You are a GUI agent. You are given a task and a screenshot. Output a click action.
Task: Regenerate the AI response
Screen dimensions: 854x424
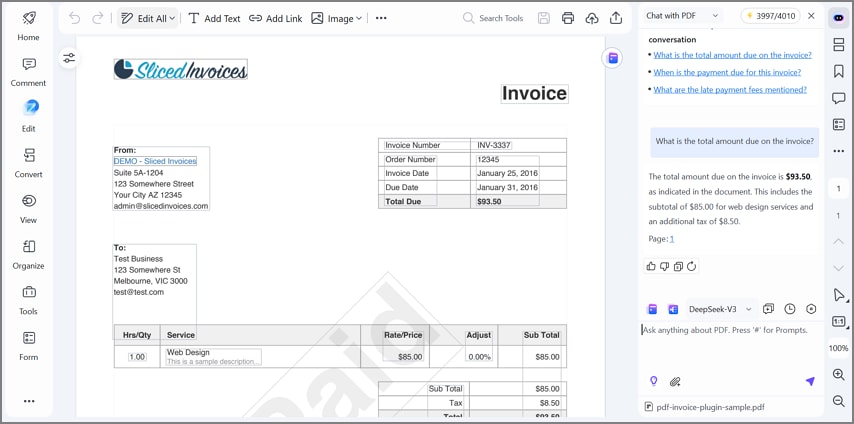[x=692, y=266]
